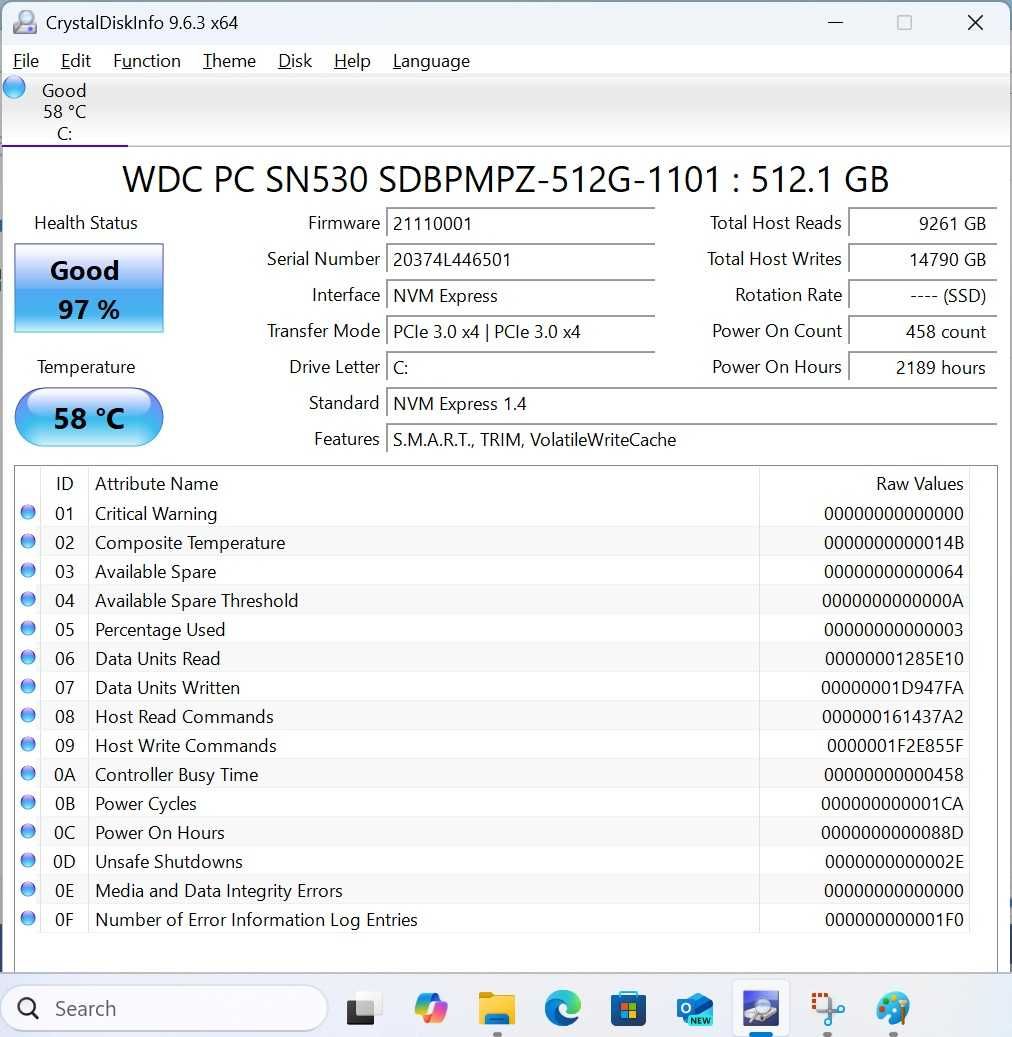Open the Theme menu

tap(229, 61)
